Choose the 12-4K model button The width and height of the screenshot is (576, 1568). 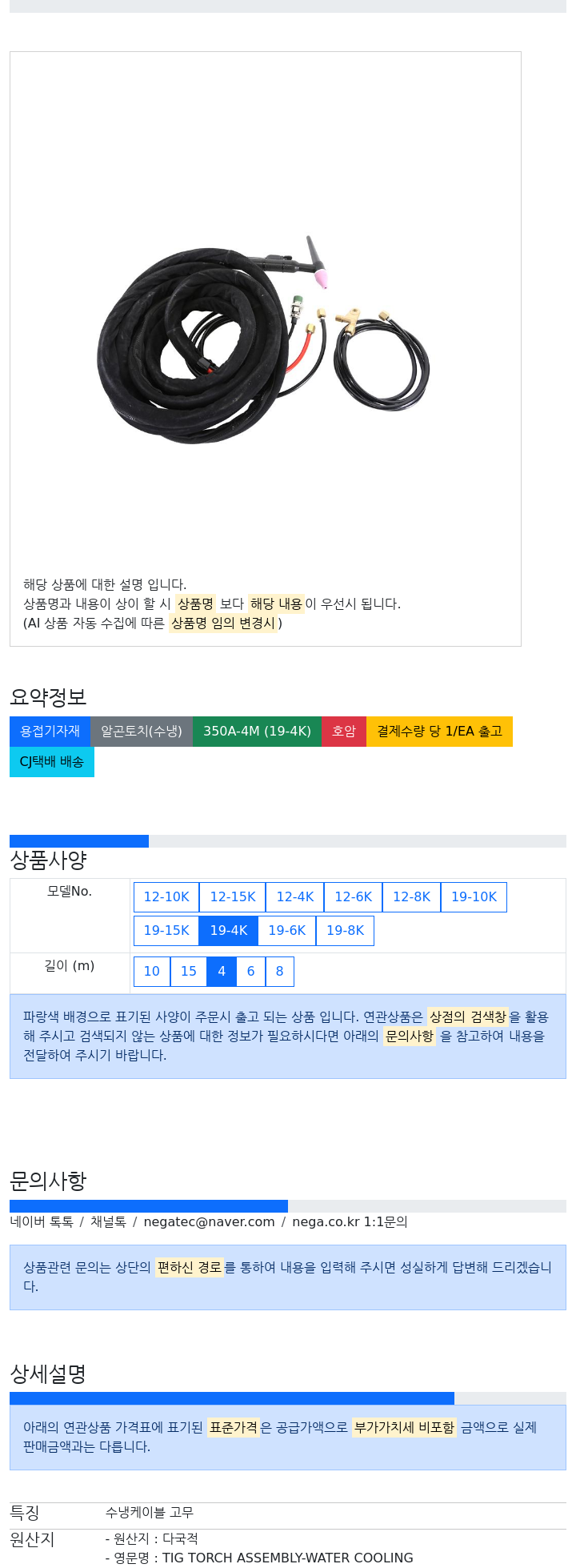tap(295, 897)
